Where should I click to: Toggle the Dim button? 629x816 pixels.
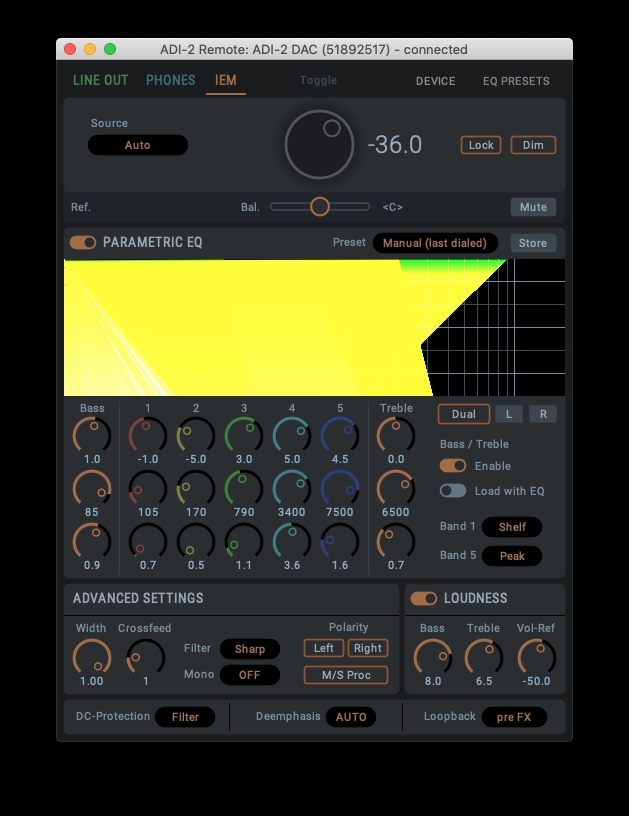[x=533, y=145]
